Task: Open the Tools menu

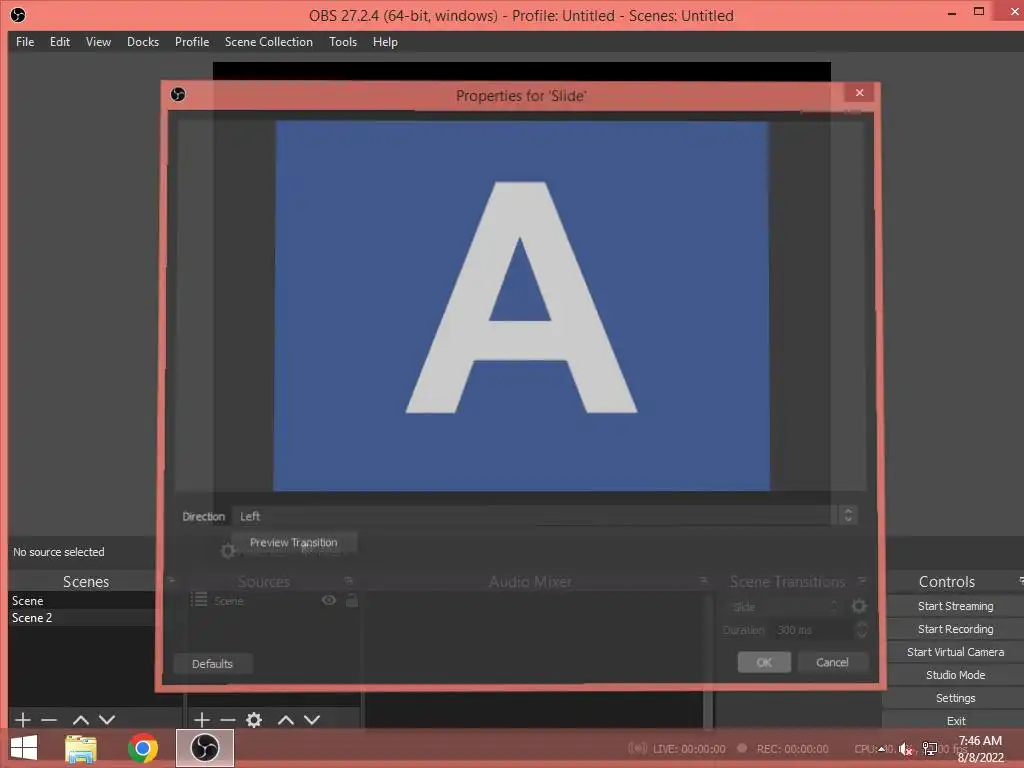Action: (x=342, y=42)
